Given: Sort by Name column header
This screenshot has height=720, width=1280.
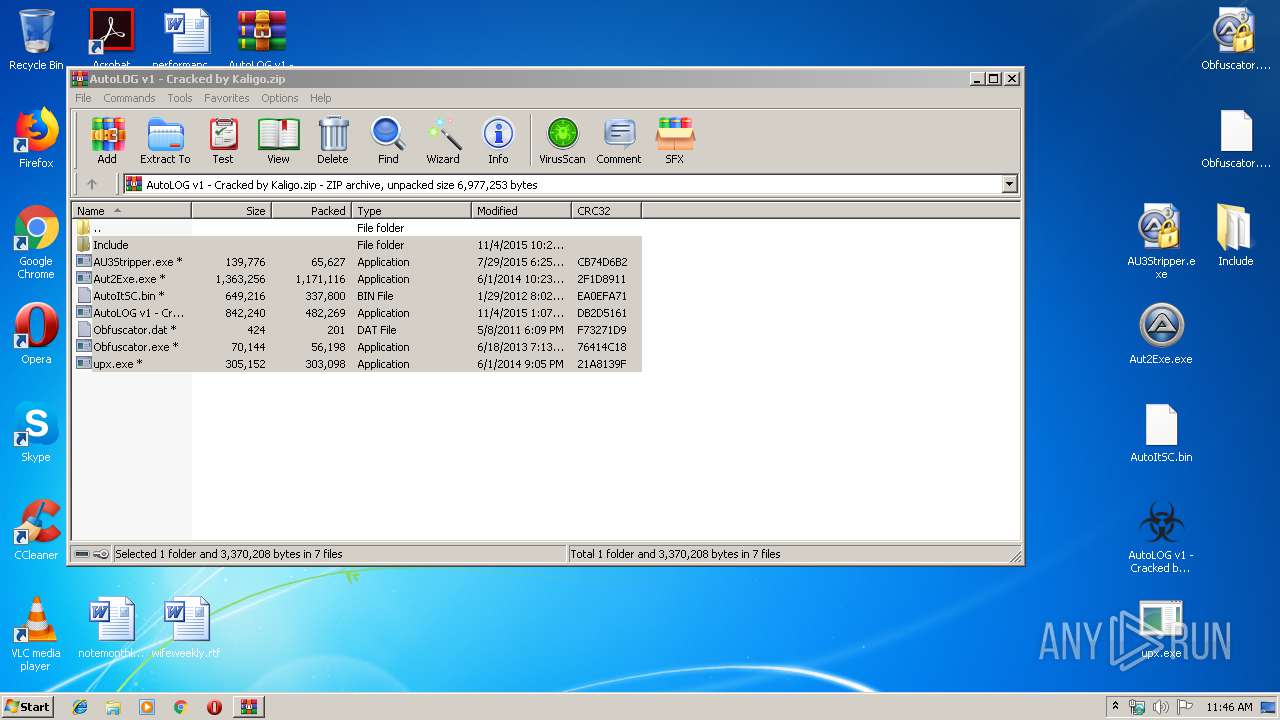Looking at the screenshot, I should pos(131,211).
